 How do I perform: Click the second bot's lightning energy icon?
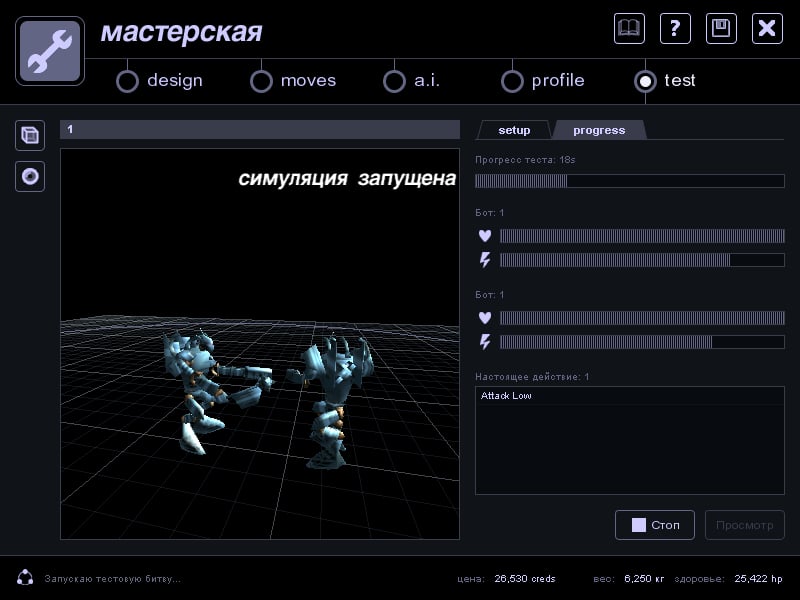485,342
